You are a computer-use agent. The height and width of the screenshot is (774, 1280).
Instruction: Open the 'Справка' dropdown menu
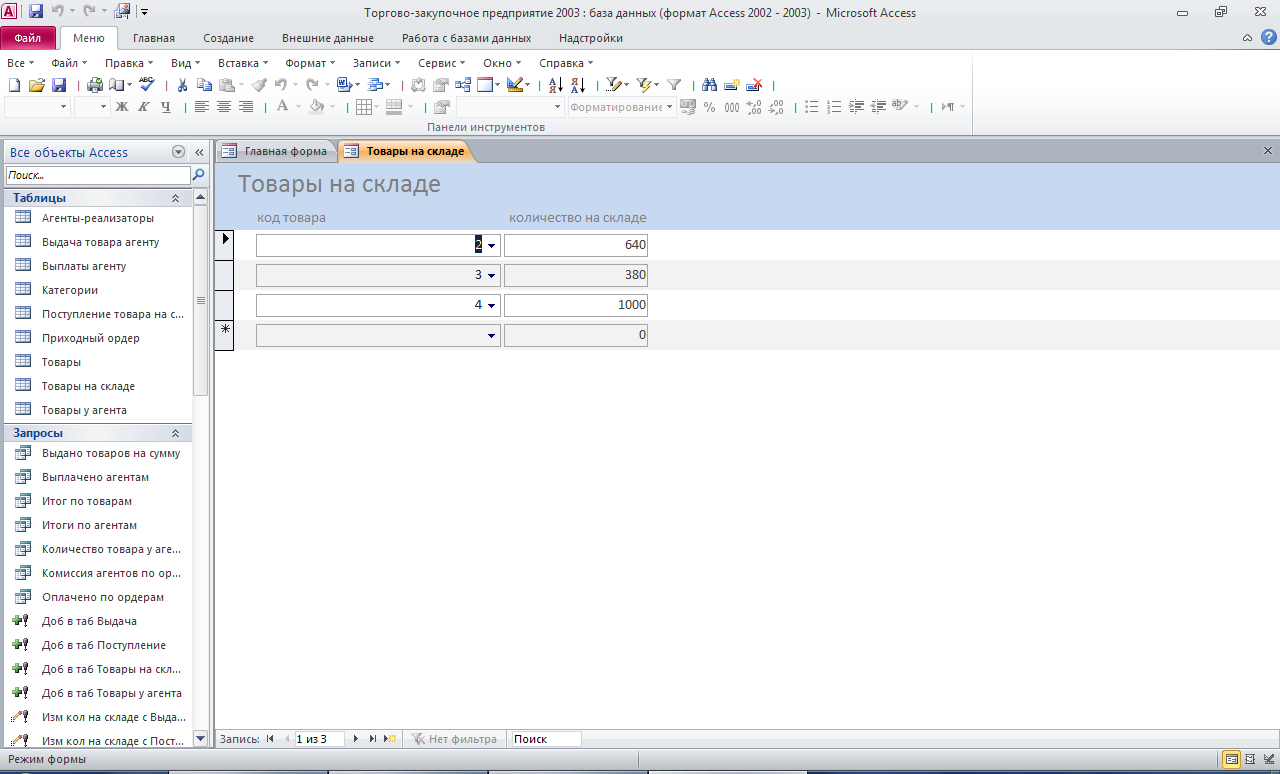[566, 63]
